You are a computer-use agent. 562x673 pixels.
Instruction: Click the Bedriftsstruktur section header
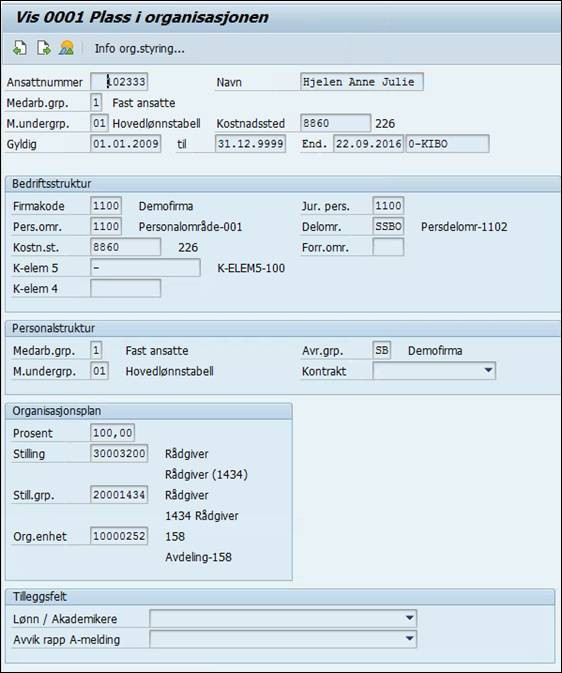pos(283,184)
